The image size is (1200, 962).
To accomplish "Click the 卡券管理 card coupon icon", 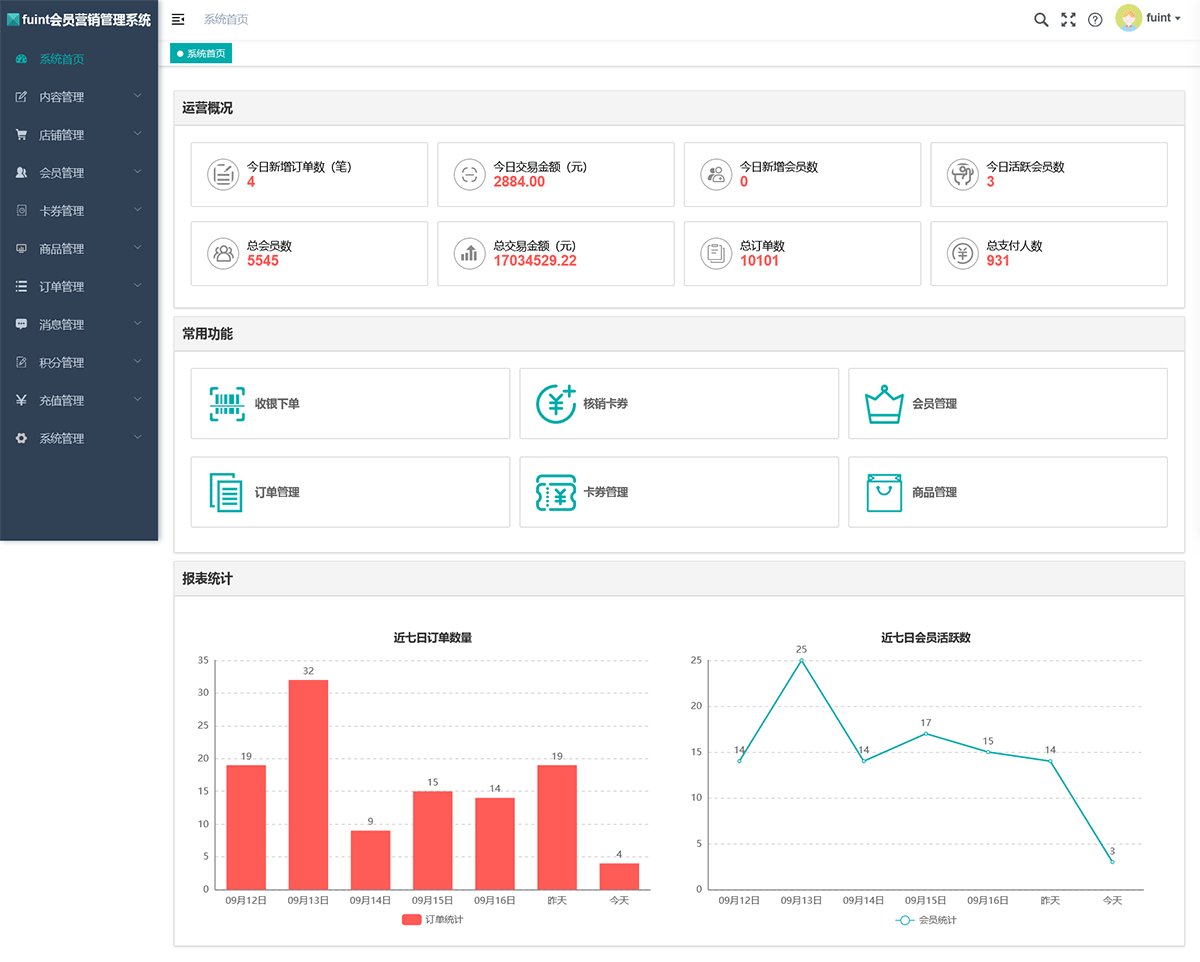I will tap(556, 491).
